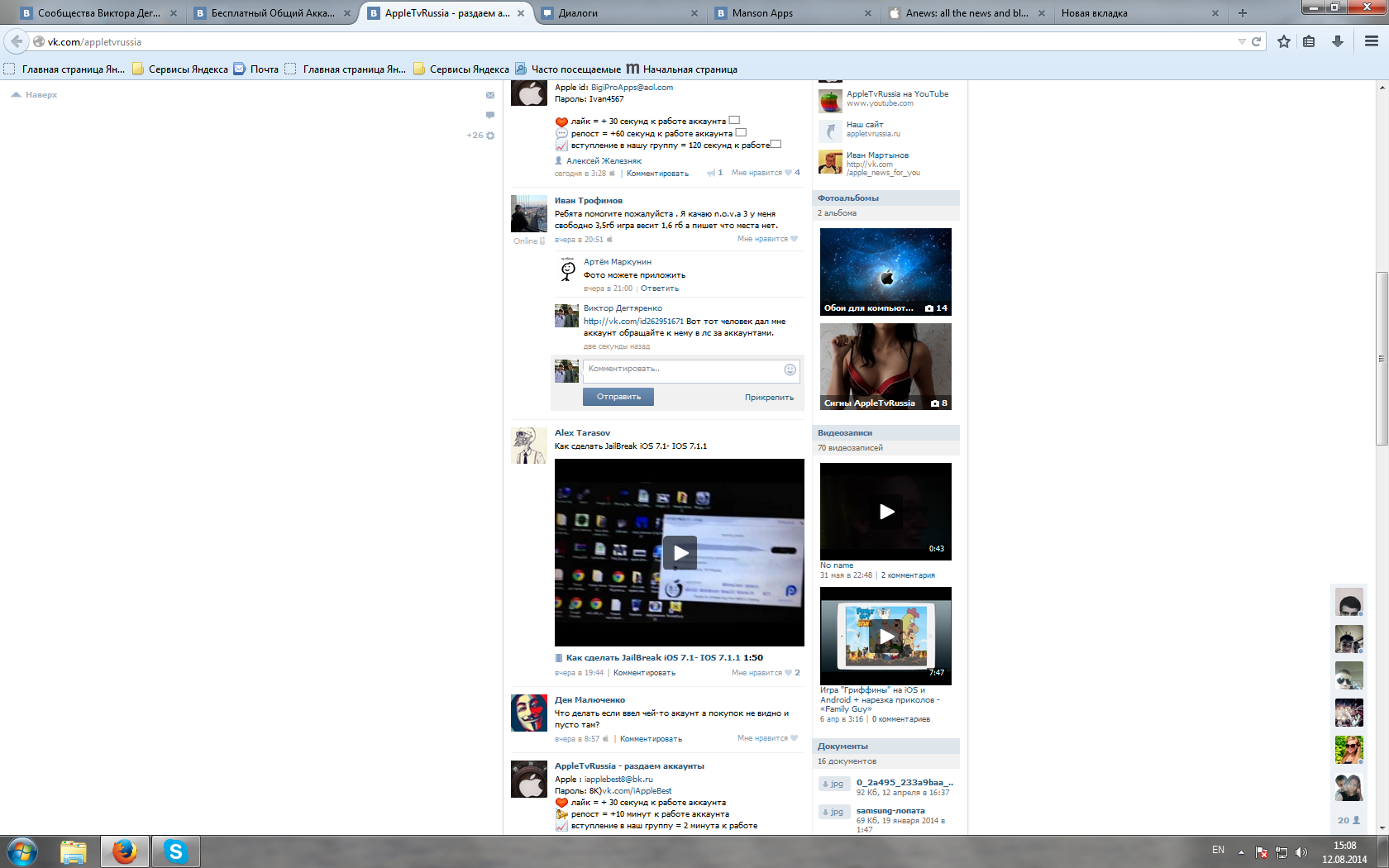Click the Отправить button
Screen dimensions: 1389x868
(618, 397)
